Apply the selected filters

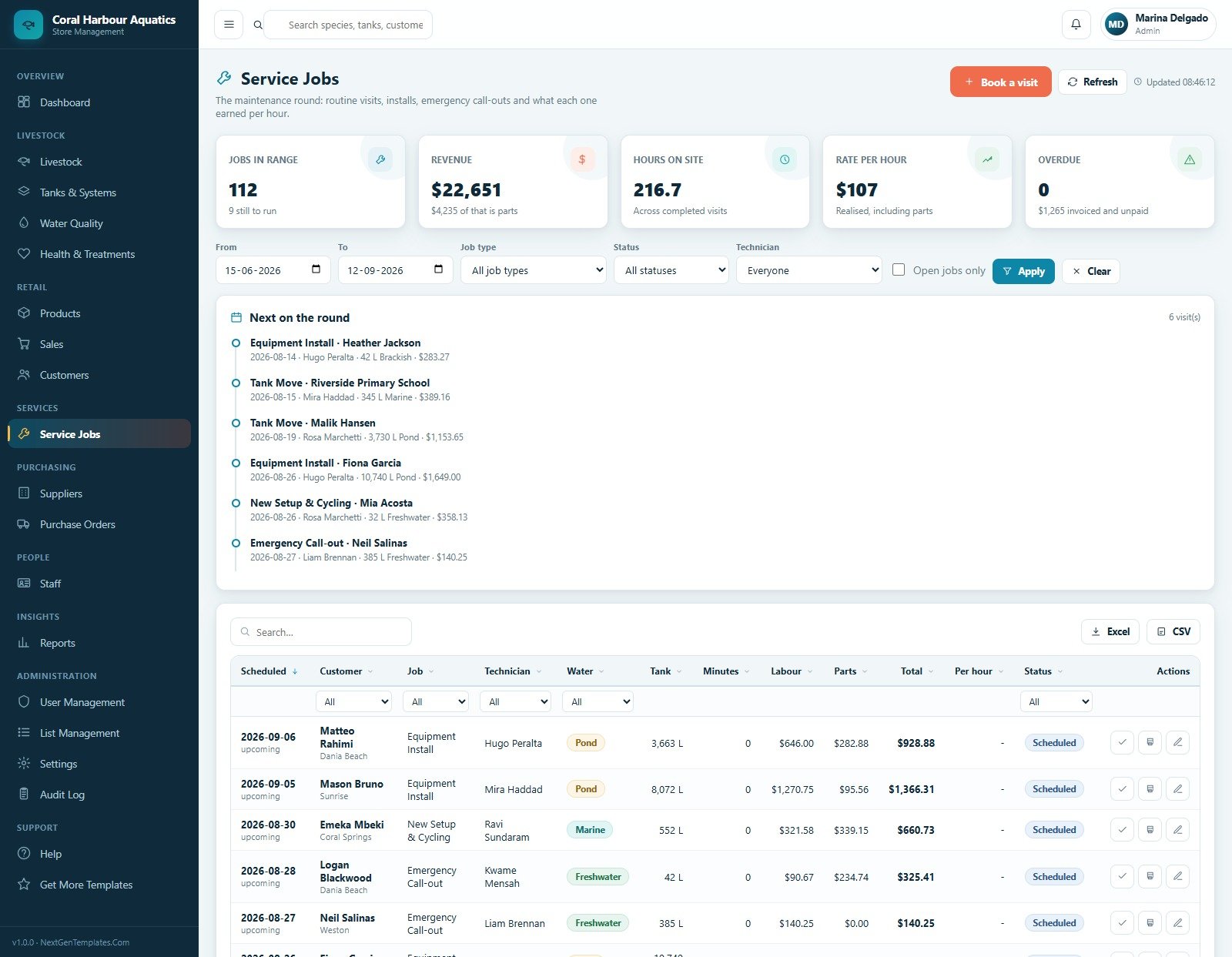click(1023, 271)
